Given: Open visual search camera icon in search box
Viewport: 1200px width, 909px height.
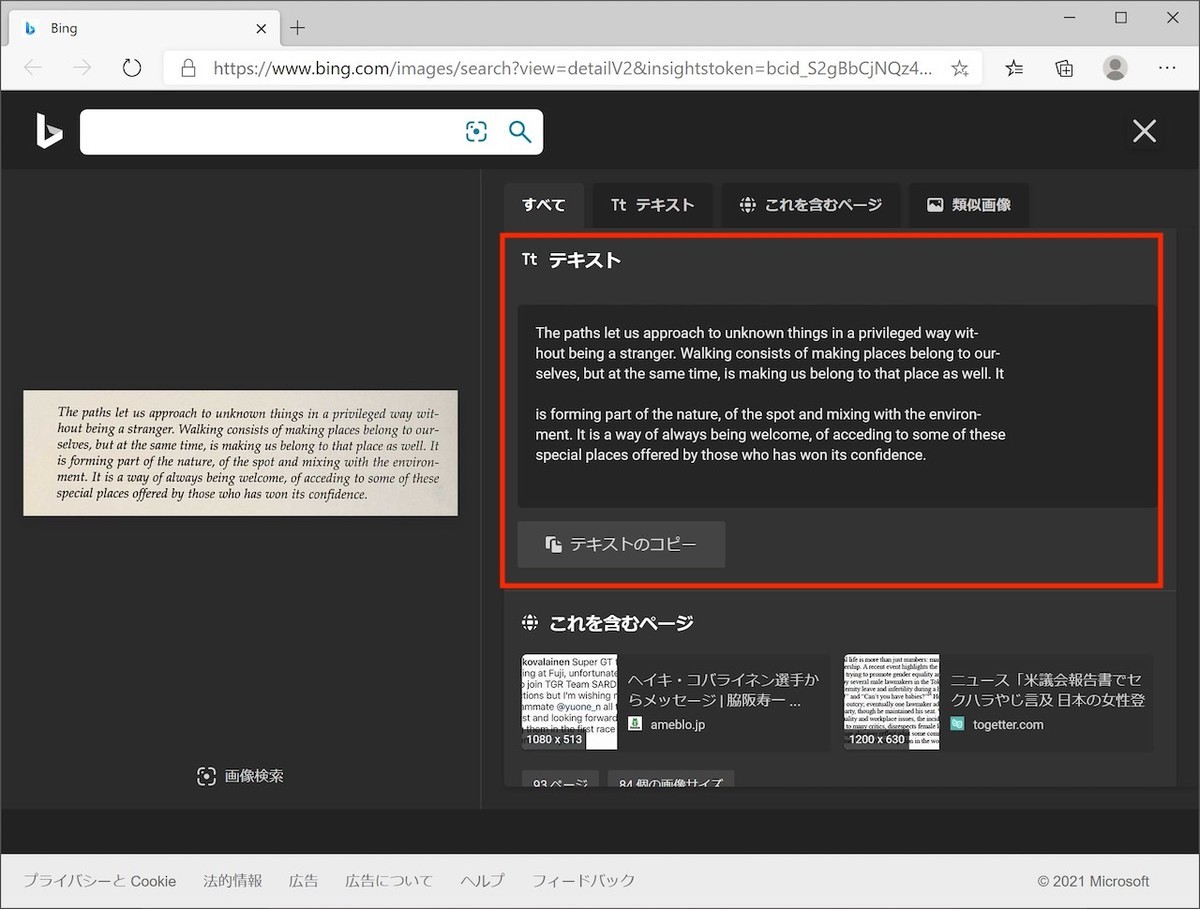Looking at the screenshot, I should (x=477, y=132).
